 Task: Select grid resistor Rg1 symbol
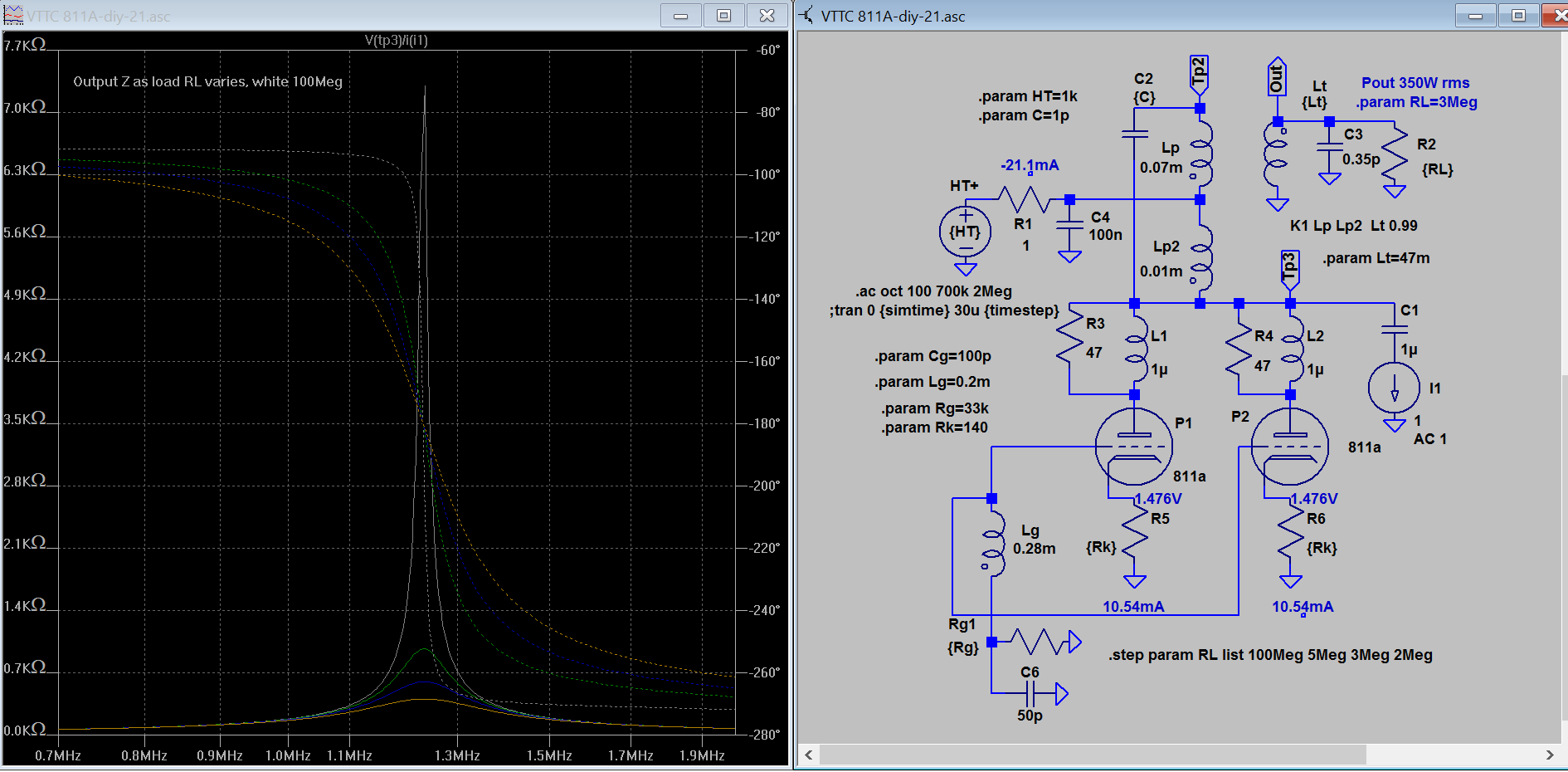[1037, 642]
